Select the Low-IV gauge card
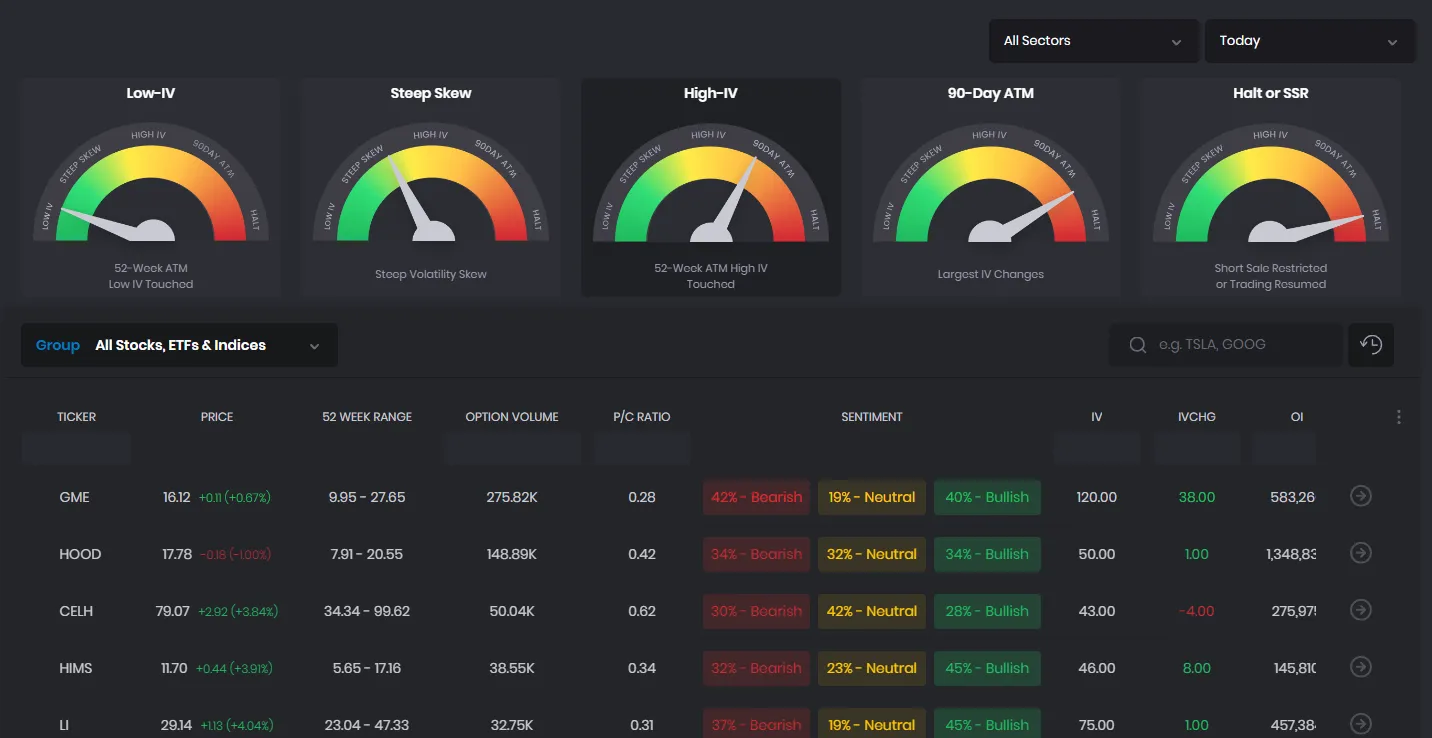Screen dimensions: 1432x738 click(151, 188)
